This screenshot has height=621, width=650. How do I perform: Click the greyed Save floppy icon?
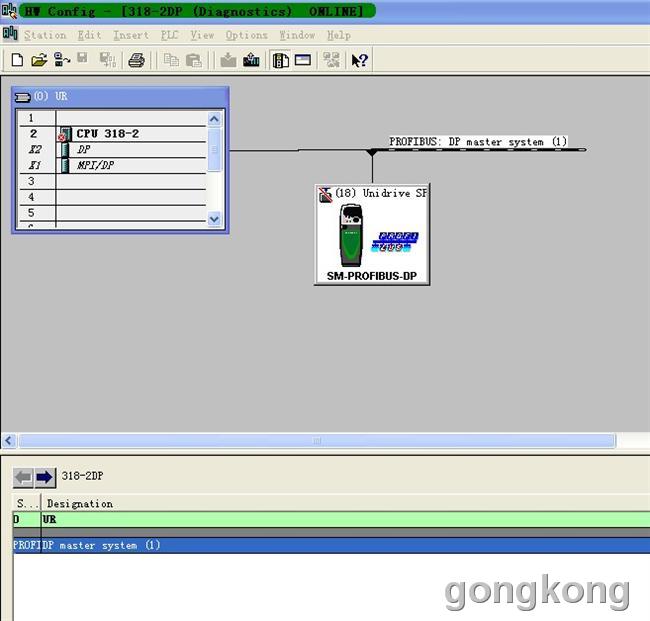82,58
